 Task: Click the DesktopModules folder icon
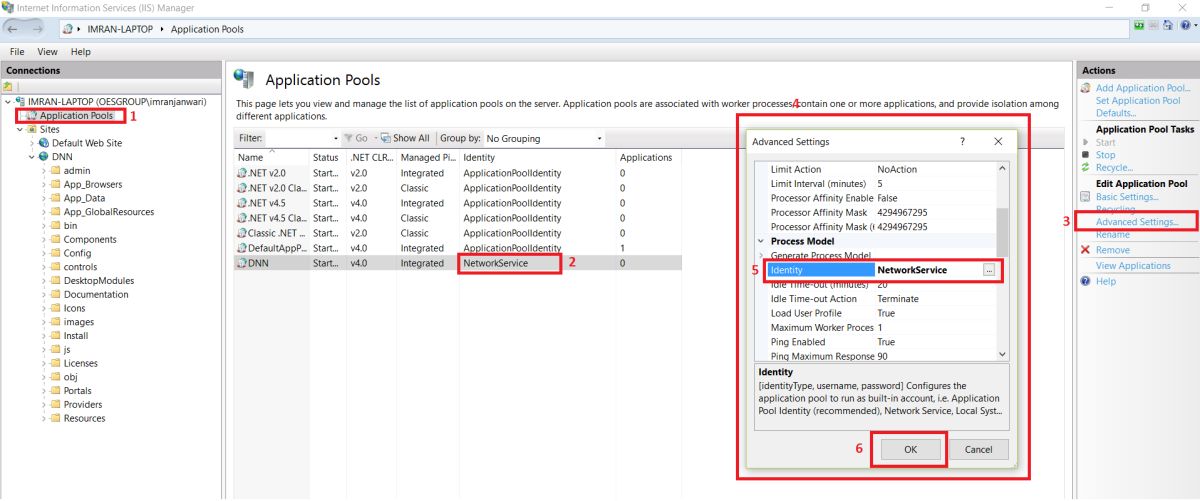click(55, 281)
